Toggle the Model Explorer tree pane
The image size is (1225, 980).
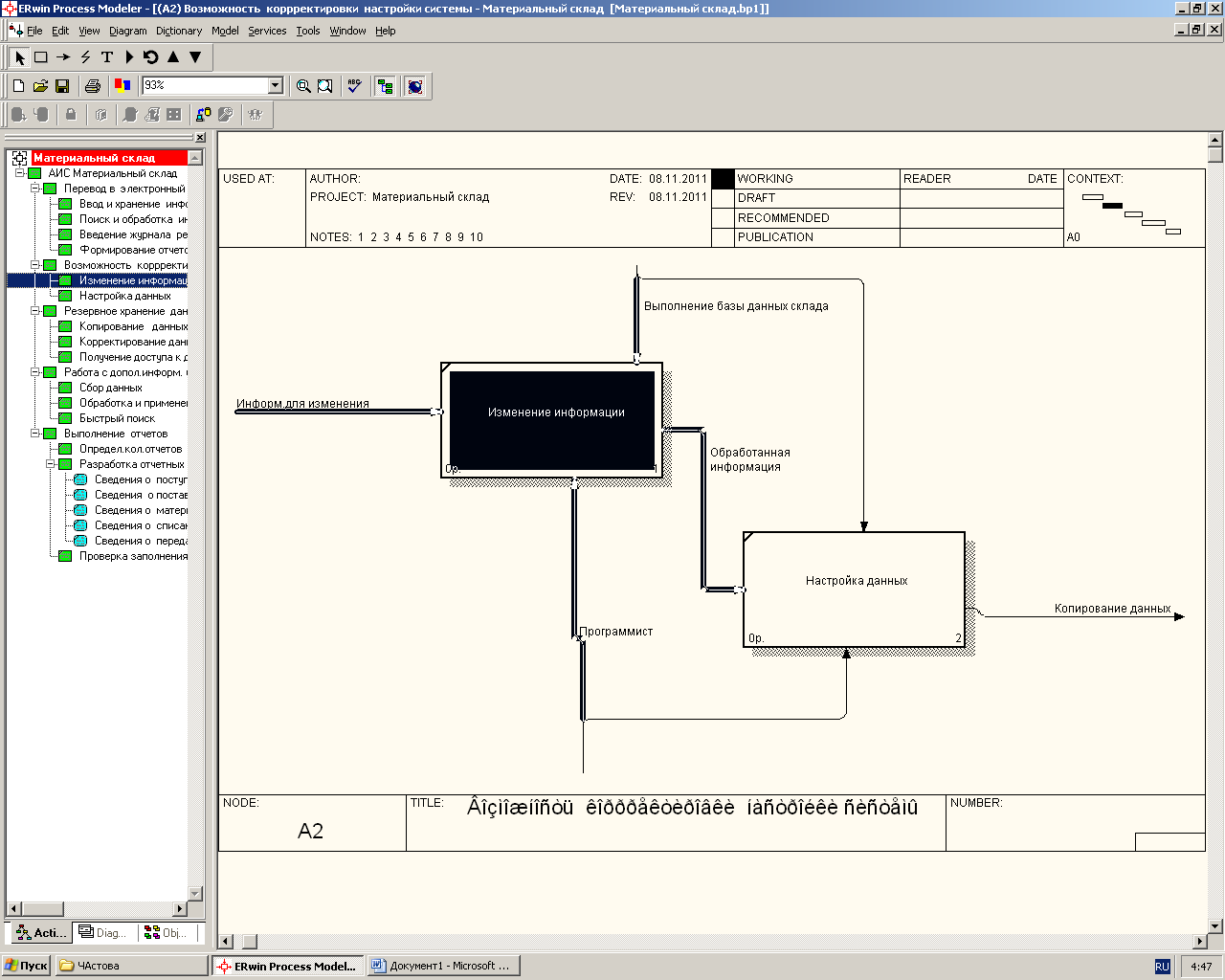(385, 86)
